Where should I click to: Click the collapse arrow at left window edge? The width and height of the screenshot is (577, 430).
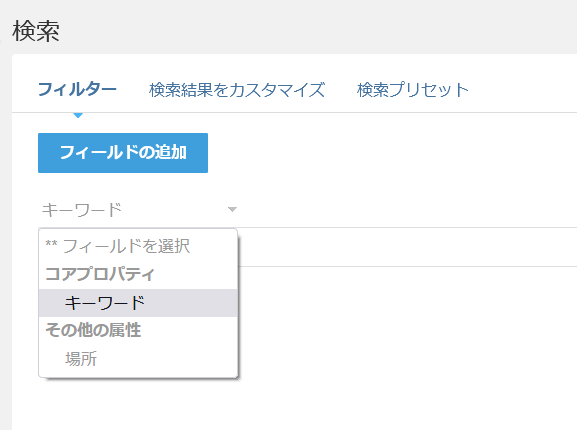(1, 42)
